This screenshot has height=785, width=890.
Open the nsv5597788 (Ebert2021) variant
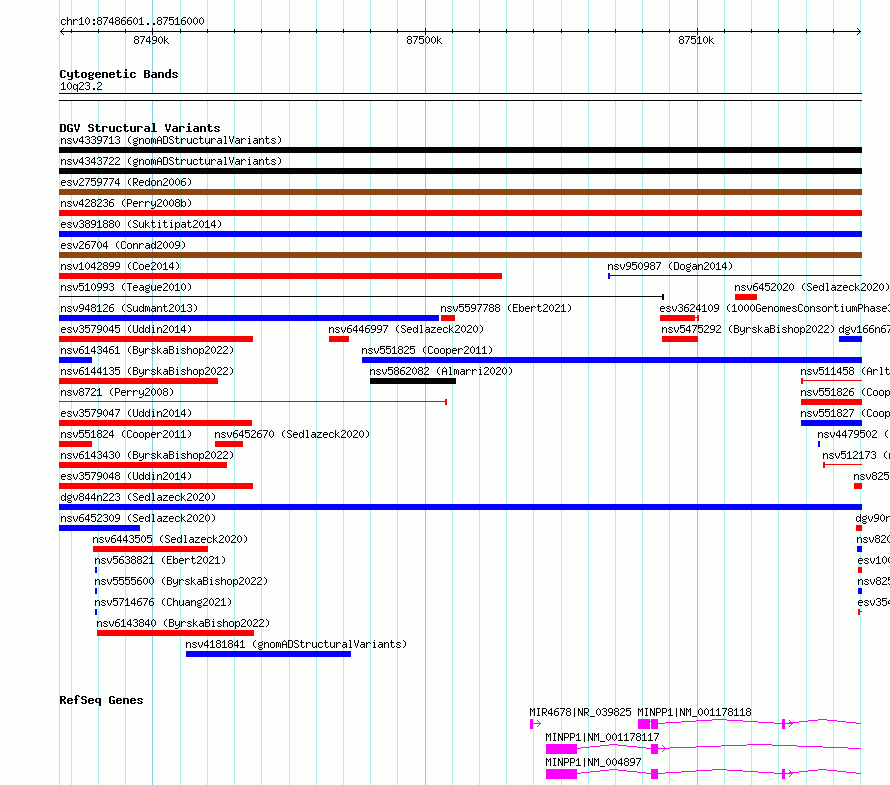tap(506, 308)
